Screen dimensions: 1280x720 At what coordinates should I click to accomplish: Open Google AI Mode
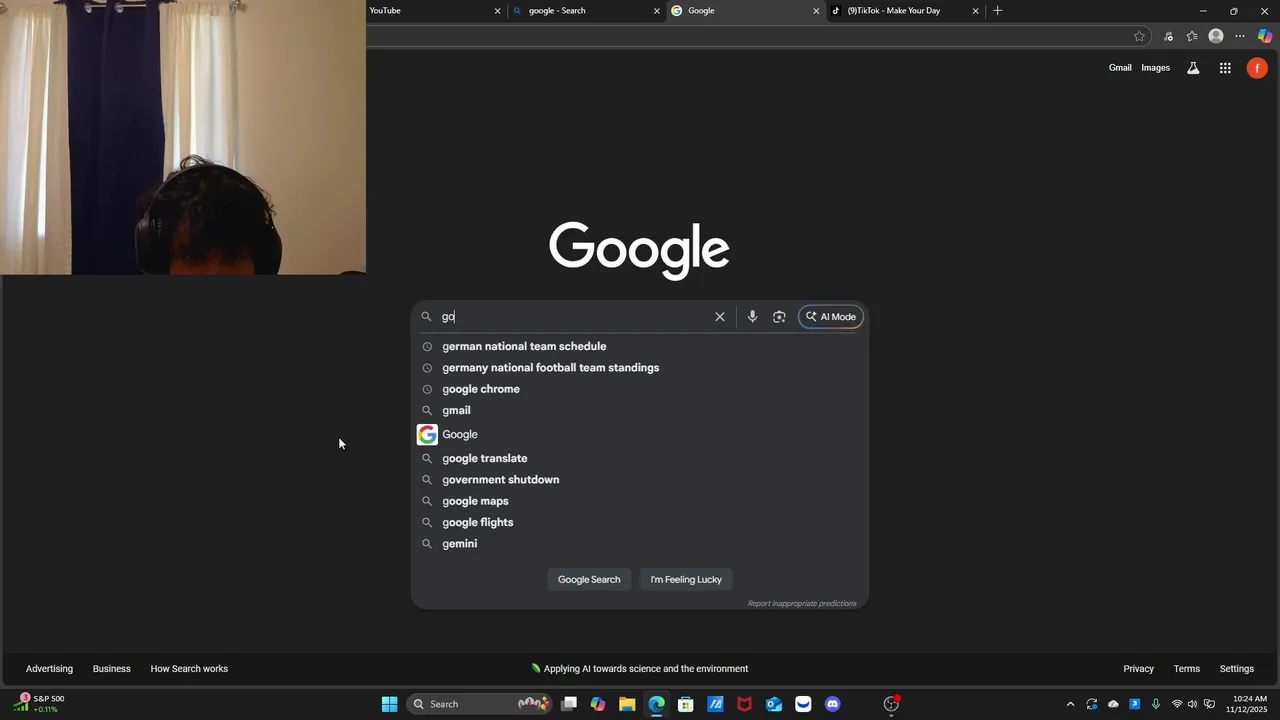831,317
